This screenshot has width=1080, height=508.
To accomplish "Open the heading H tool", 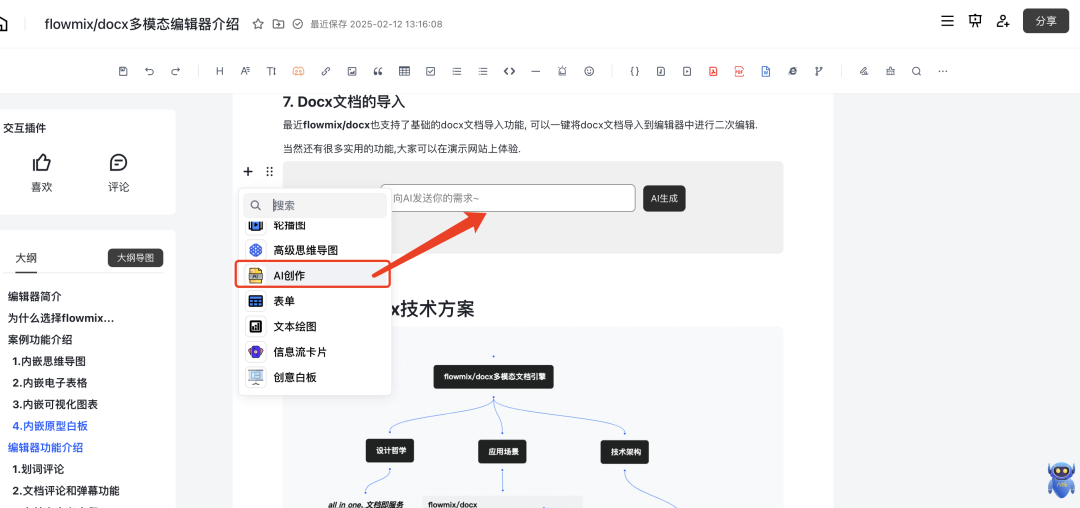I will (x=220, y=71).
